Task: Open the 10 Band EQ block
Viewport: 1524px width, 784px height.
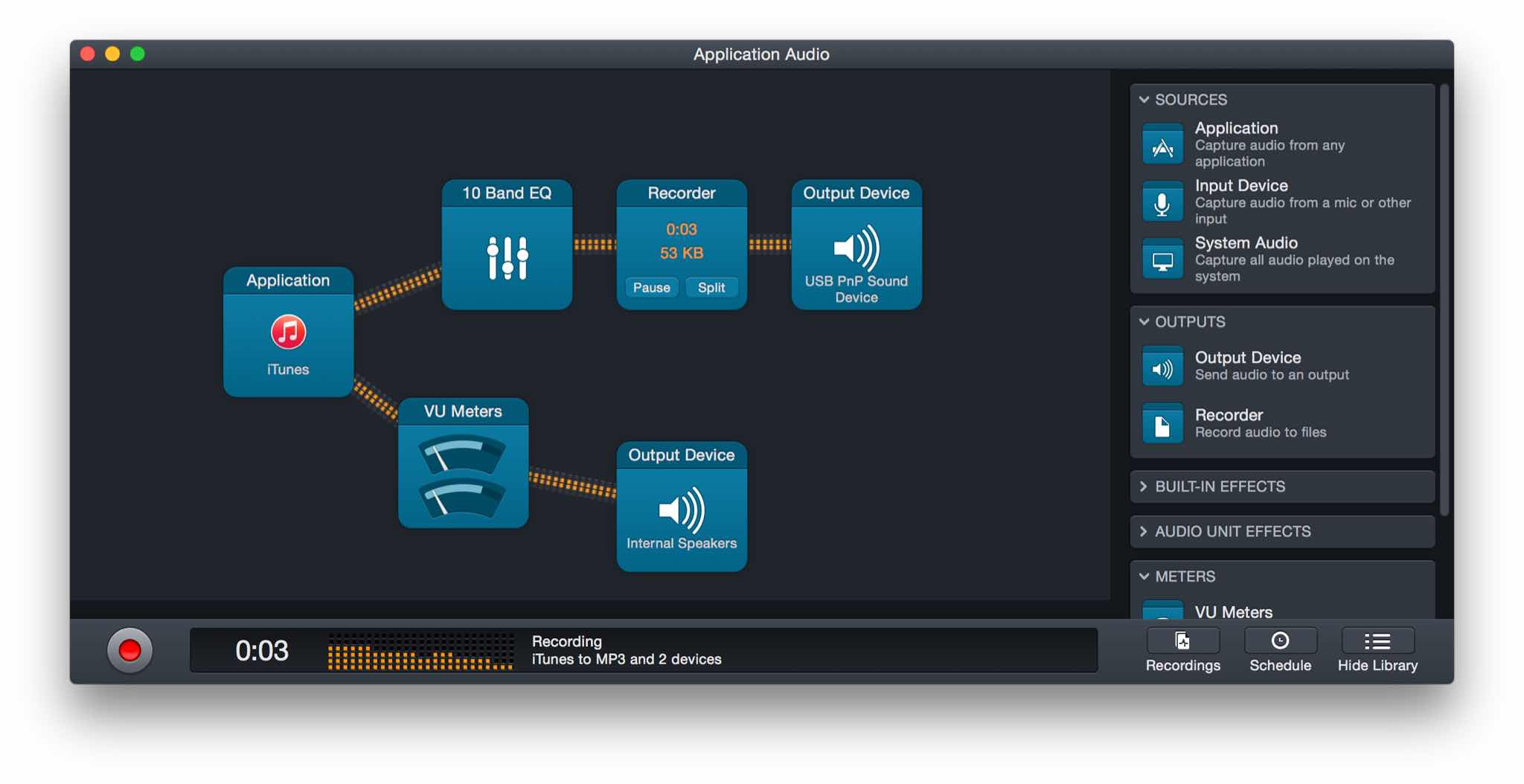Action: click(x=507, y=257)
